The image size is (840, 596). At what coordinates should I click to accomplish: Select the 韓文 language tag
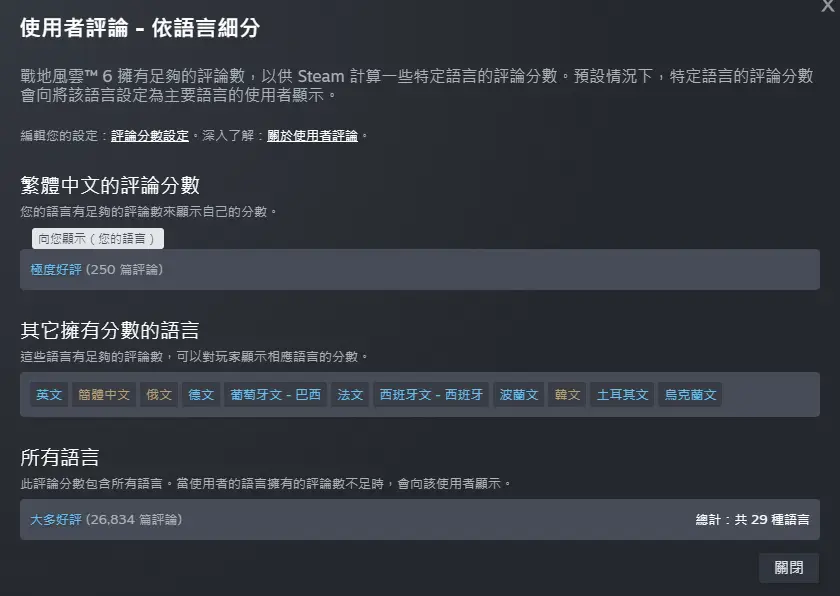[566, 394]
